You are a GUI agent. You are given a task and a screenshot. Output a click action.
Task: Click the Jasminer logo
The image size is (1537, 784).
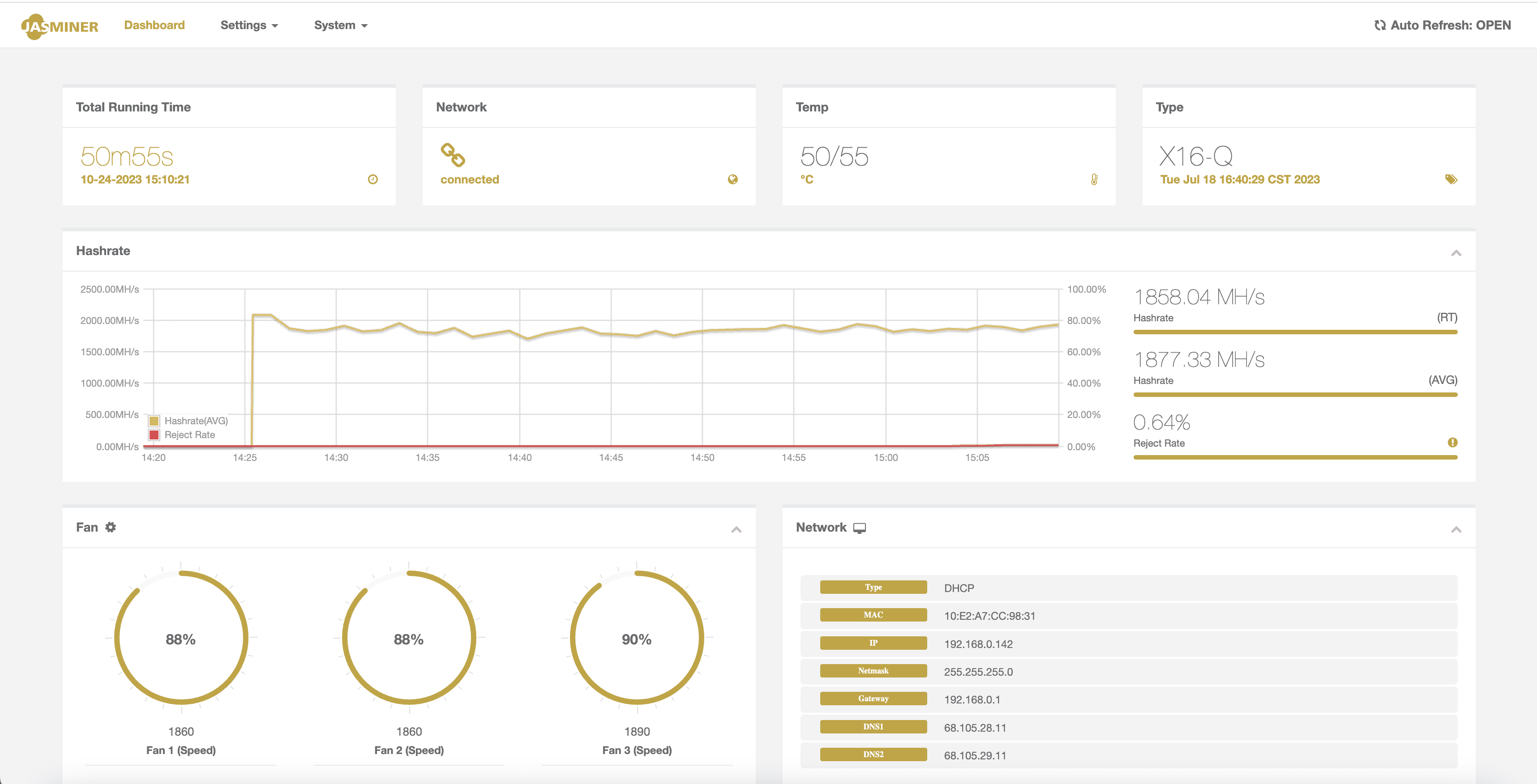(x=60, y=26)
